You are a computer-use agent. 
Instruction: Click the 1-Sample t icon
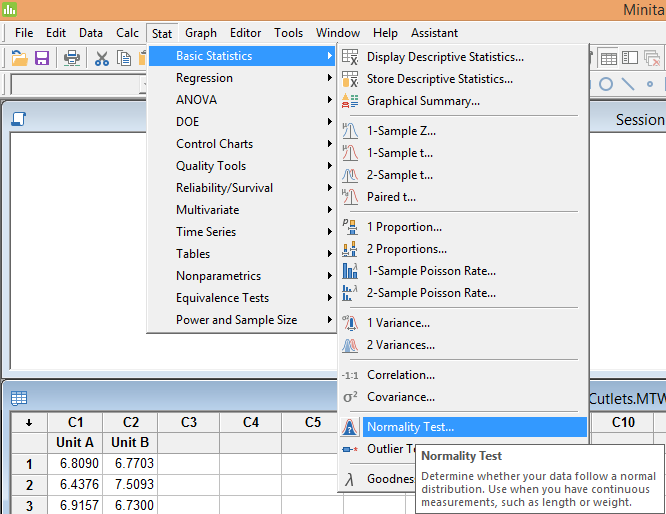tap(350, 153)
